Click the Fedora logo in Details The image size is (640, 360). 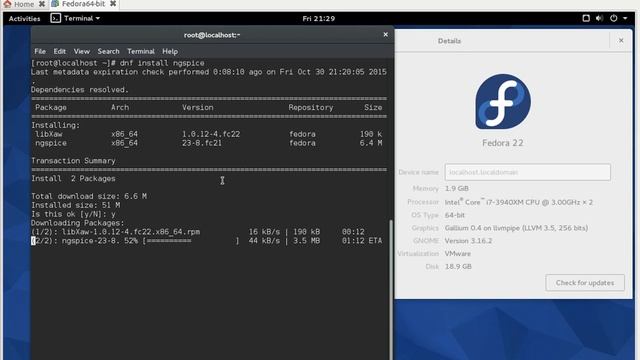503,102
